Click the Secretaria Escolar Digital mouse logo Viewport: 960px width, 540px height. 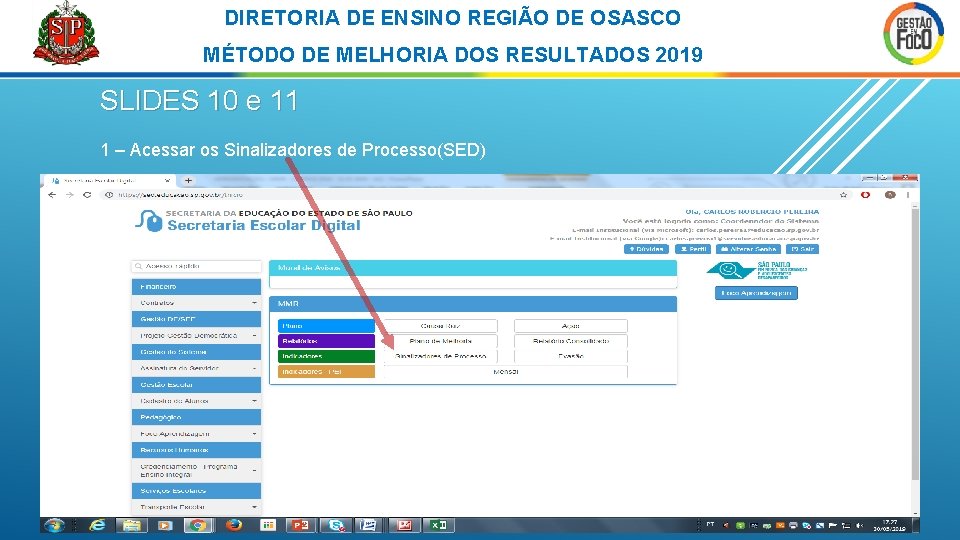[x=149, y=220]
